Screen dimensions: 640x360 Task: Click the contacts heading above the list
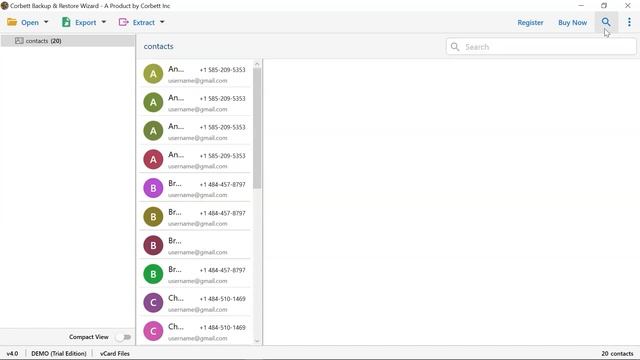click(158, 47)
